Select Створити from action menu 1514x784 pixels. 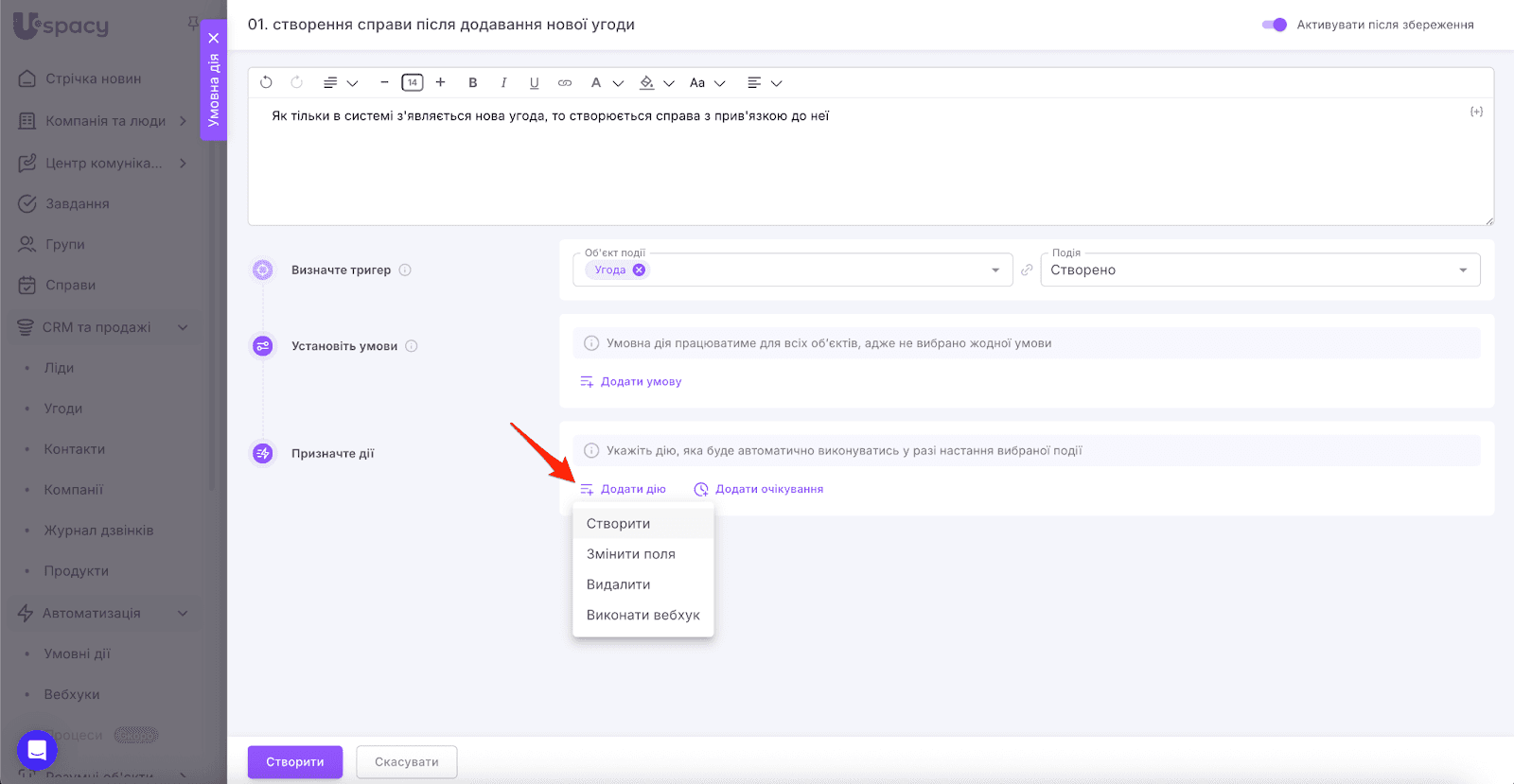[x=618, y=524]
